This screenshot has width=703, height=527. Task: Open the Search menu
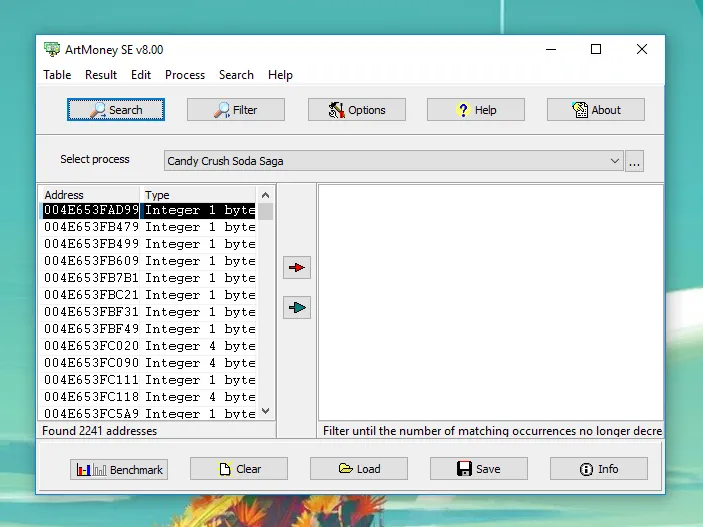pos(236,75)
